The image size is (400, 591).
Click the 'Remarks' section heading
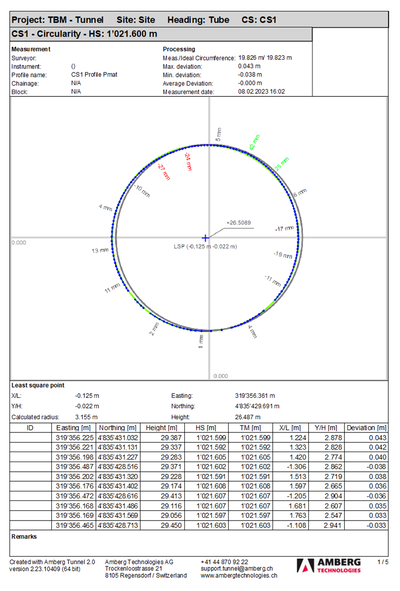[x=24, y=536]
